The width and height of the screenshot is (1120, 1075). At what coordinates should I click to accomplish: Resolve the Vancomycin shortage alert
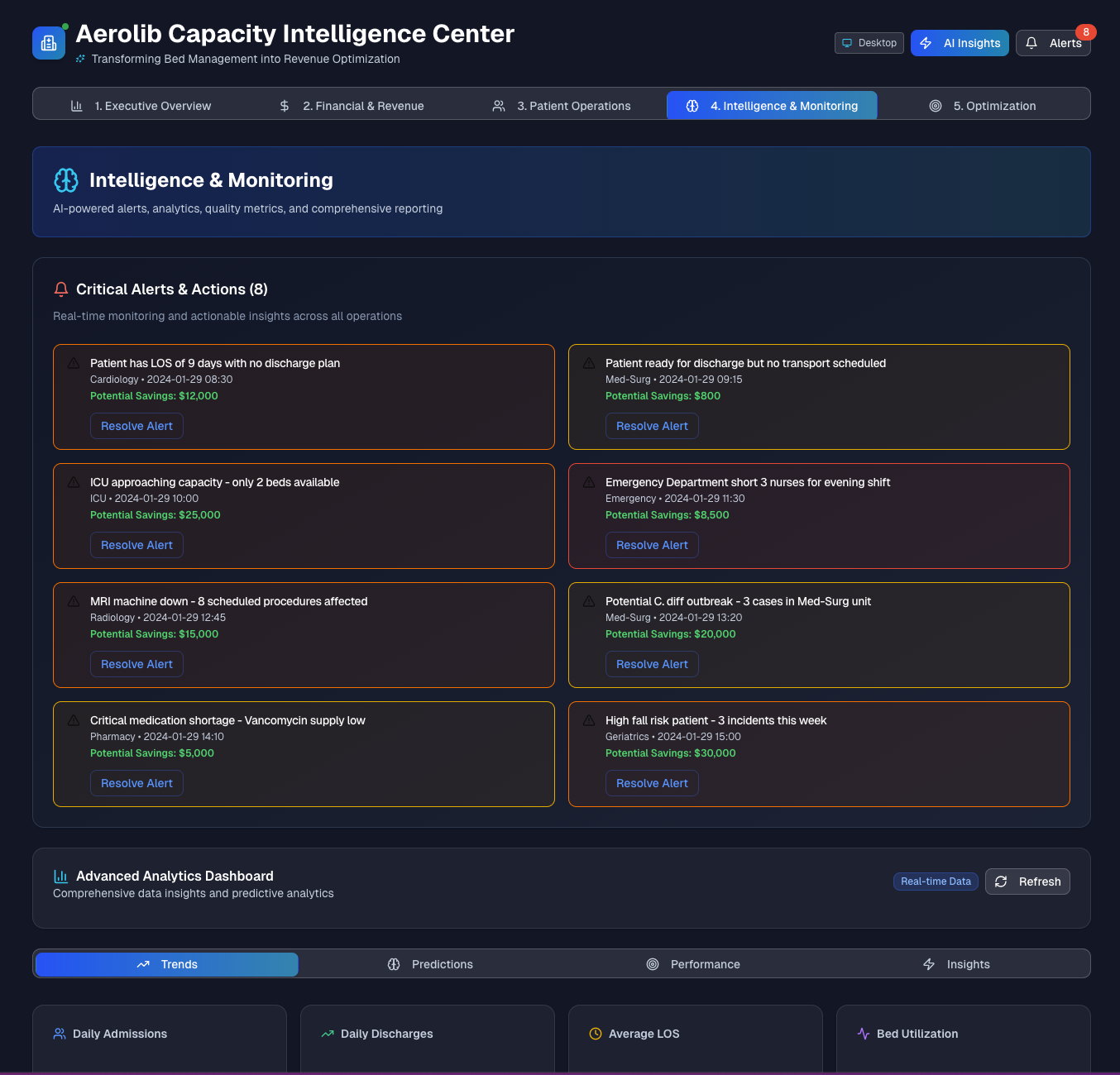(x=136, y=783)
